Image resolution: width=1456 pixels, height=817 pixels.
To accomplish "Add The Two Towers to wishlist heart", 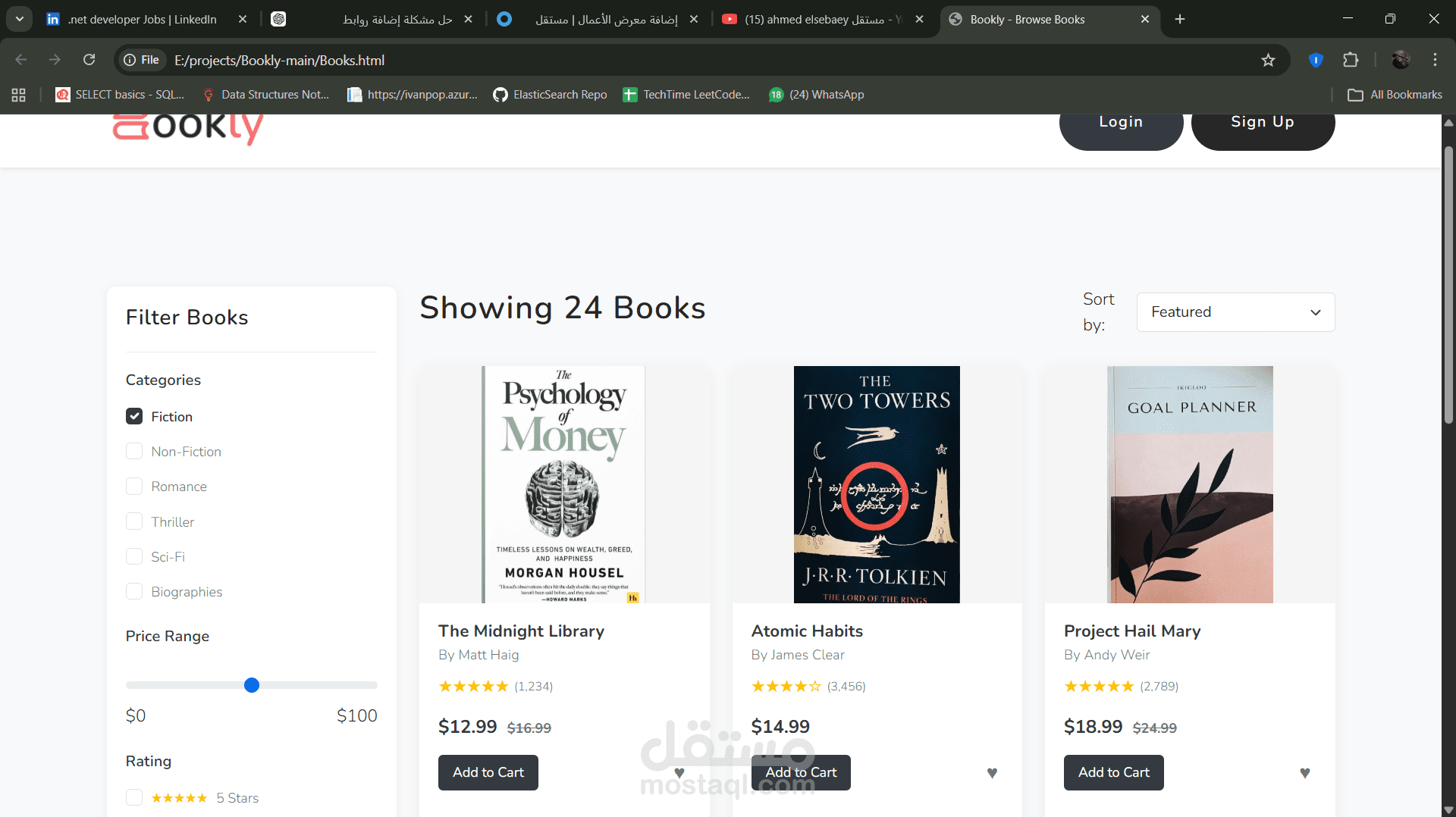I will coord(992,773).
